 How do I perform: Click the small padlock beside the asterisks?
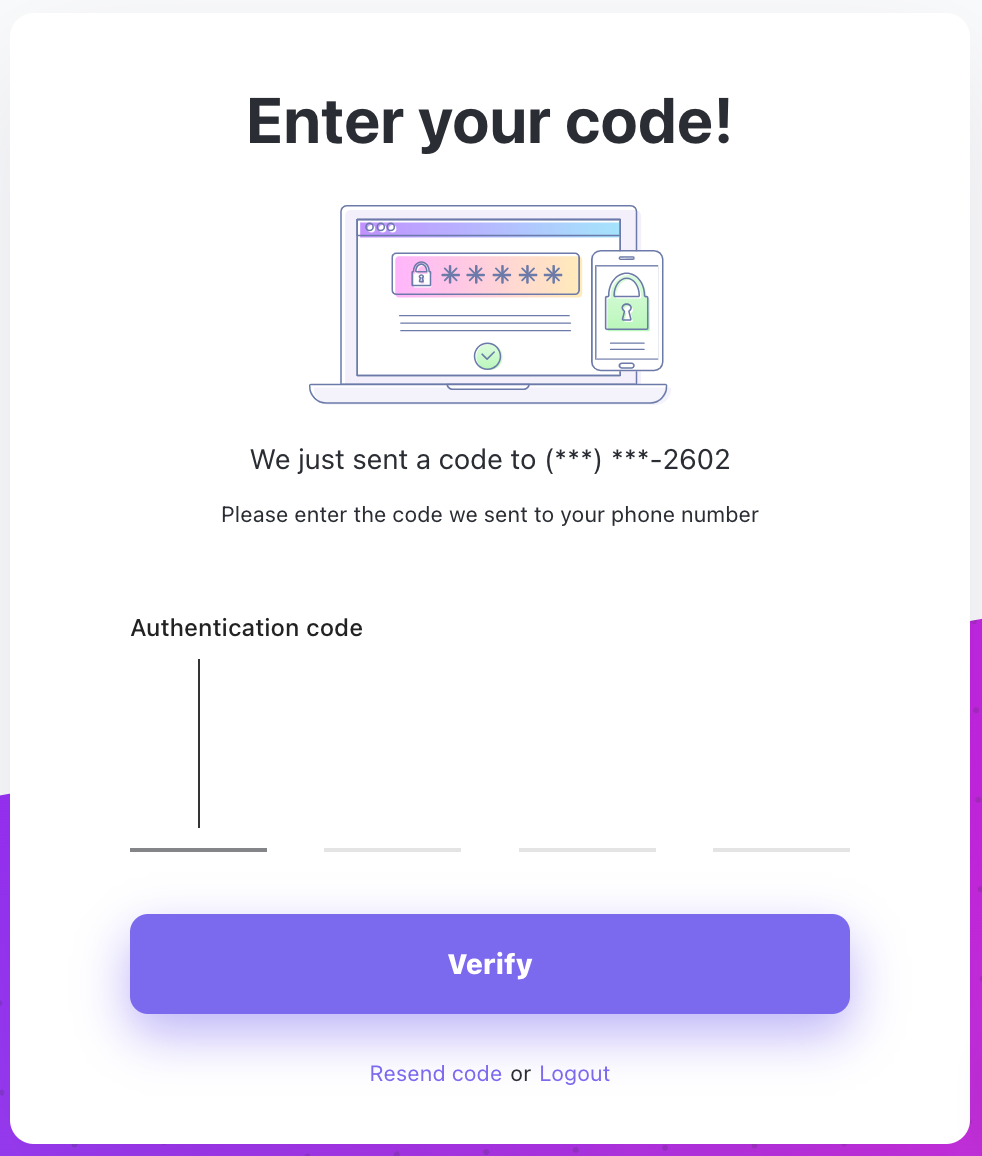click(x=420, y=274)
